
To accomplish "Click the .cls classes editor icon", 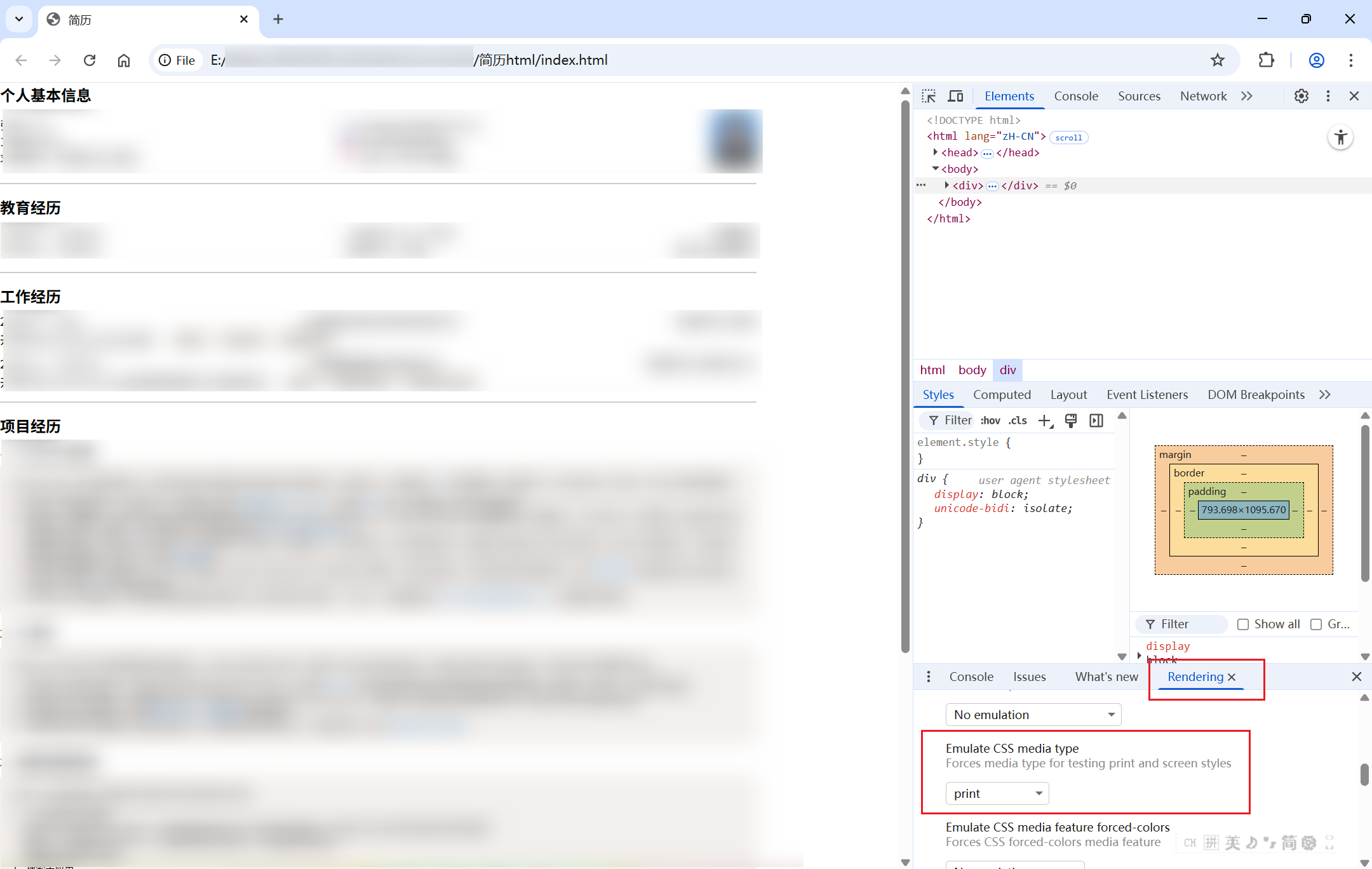I will (1018, 421).
